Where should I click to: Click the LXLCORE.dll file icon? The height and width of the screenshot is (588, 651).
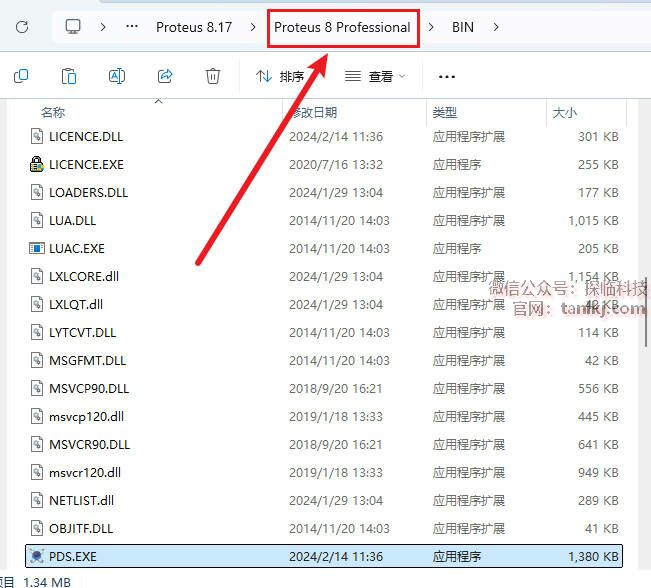point(37,276)
